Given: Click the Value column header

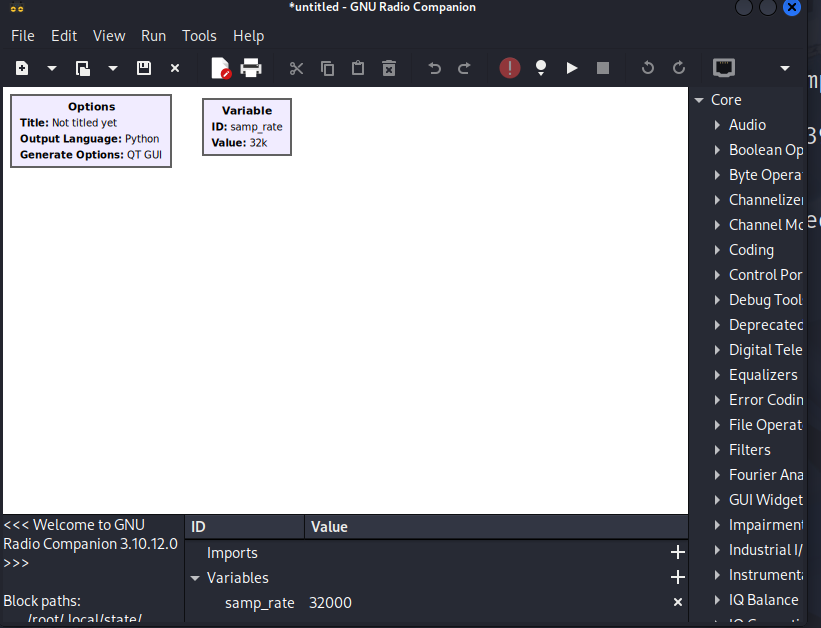Looking at the screenshot, I should pos(496,527).
